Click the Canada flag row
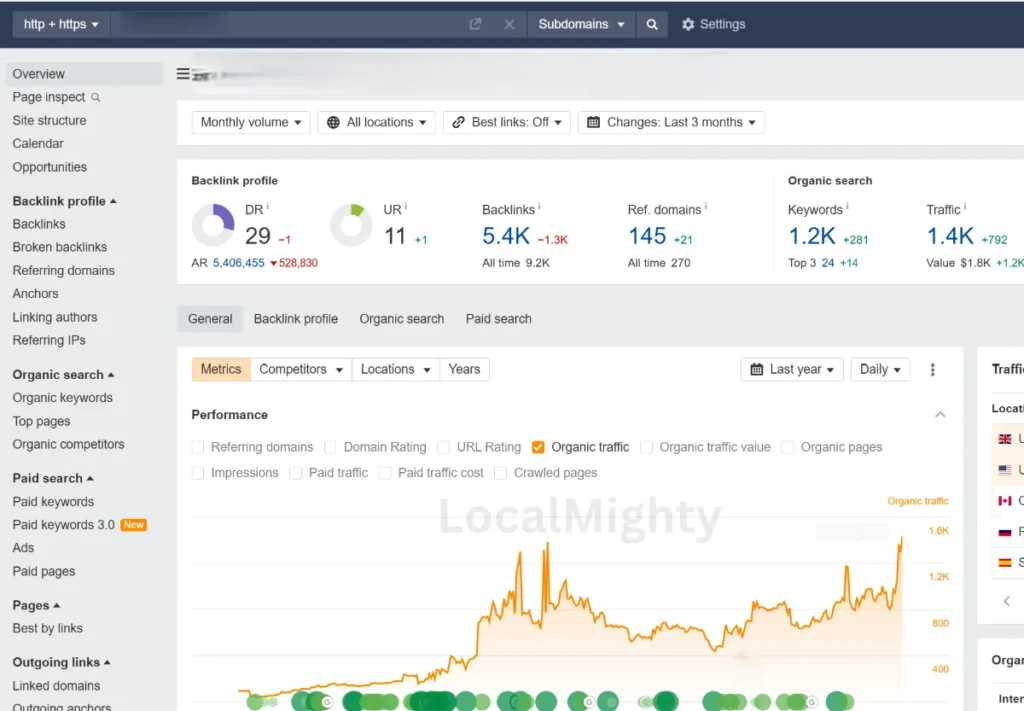Viewport: 1024px width, 711px height. point(1008,501)
